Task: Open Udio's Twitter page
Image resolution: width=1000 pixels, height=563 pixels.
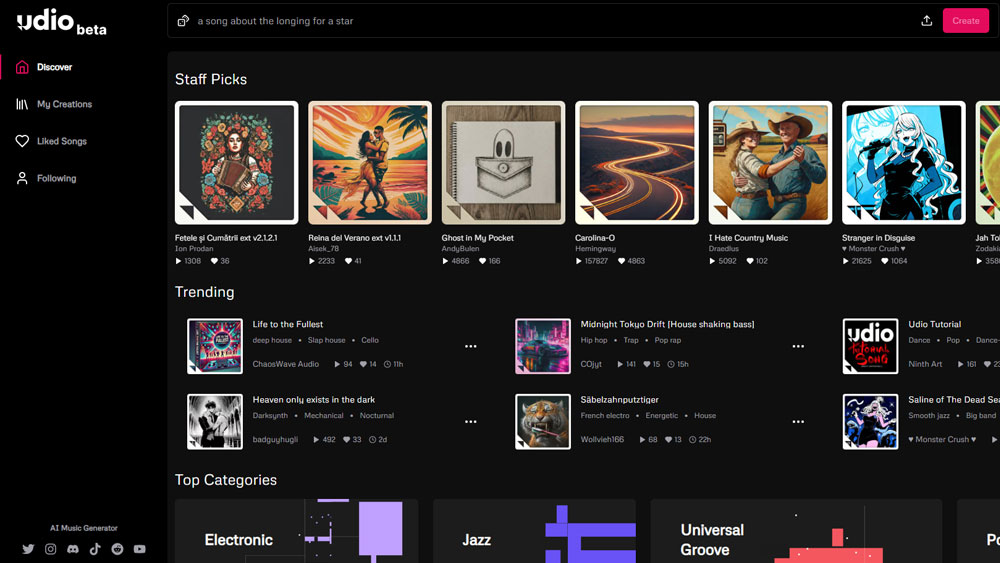Action: [x=28, y=549]
